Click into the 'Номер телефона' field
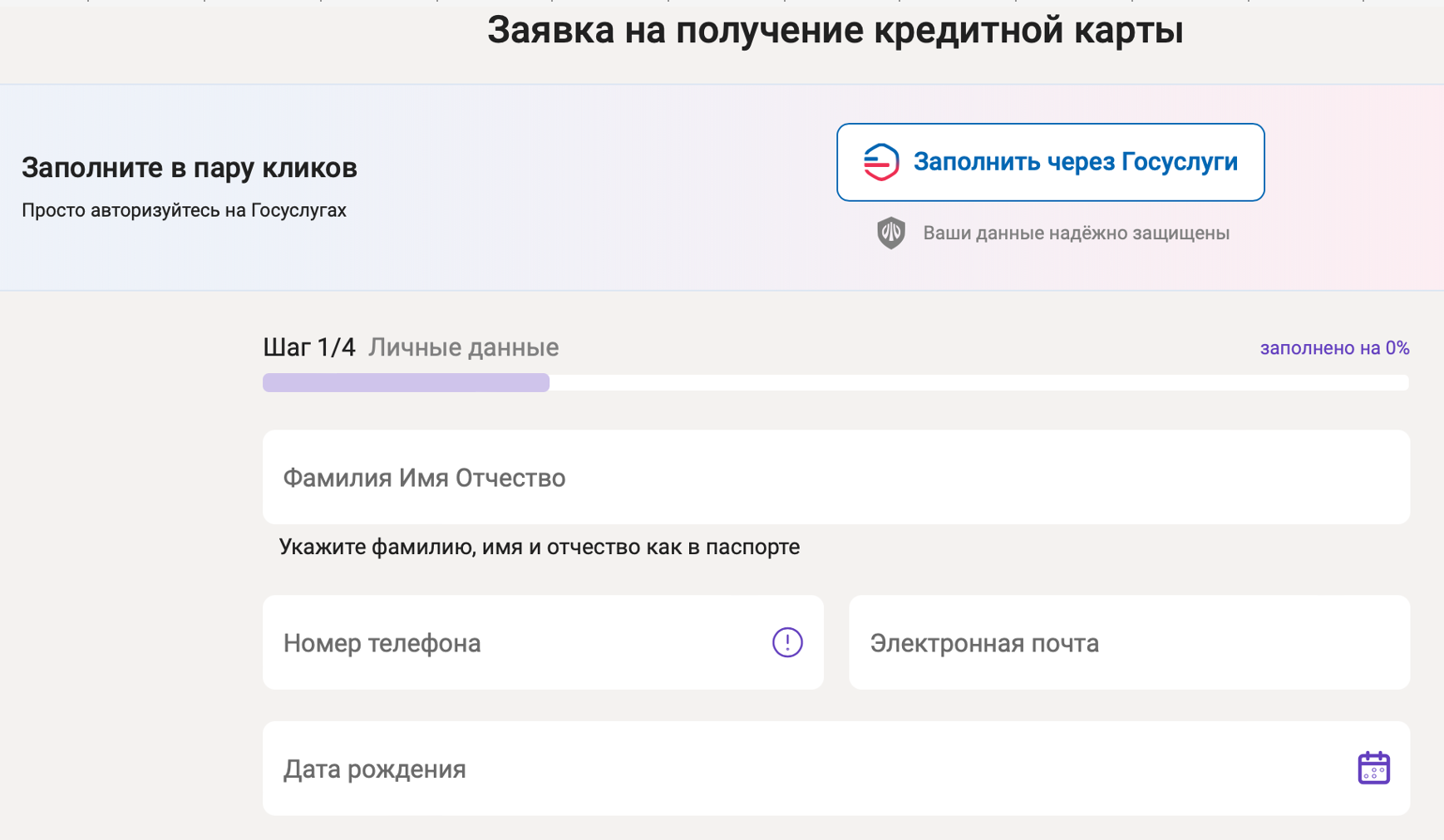The image size is (1444, 840). click(515, 642)
